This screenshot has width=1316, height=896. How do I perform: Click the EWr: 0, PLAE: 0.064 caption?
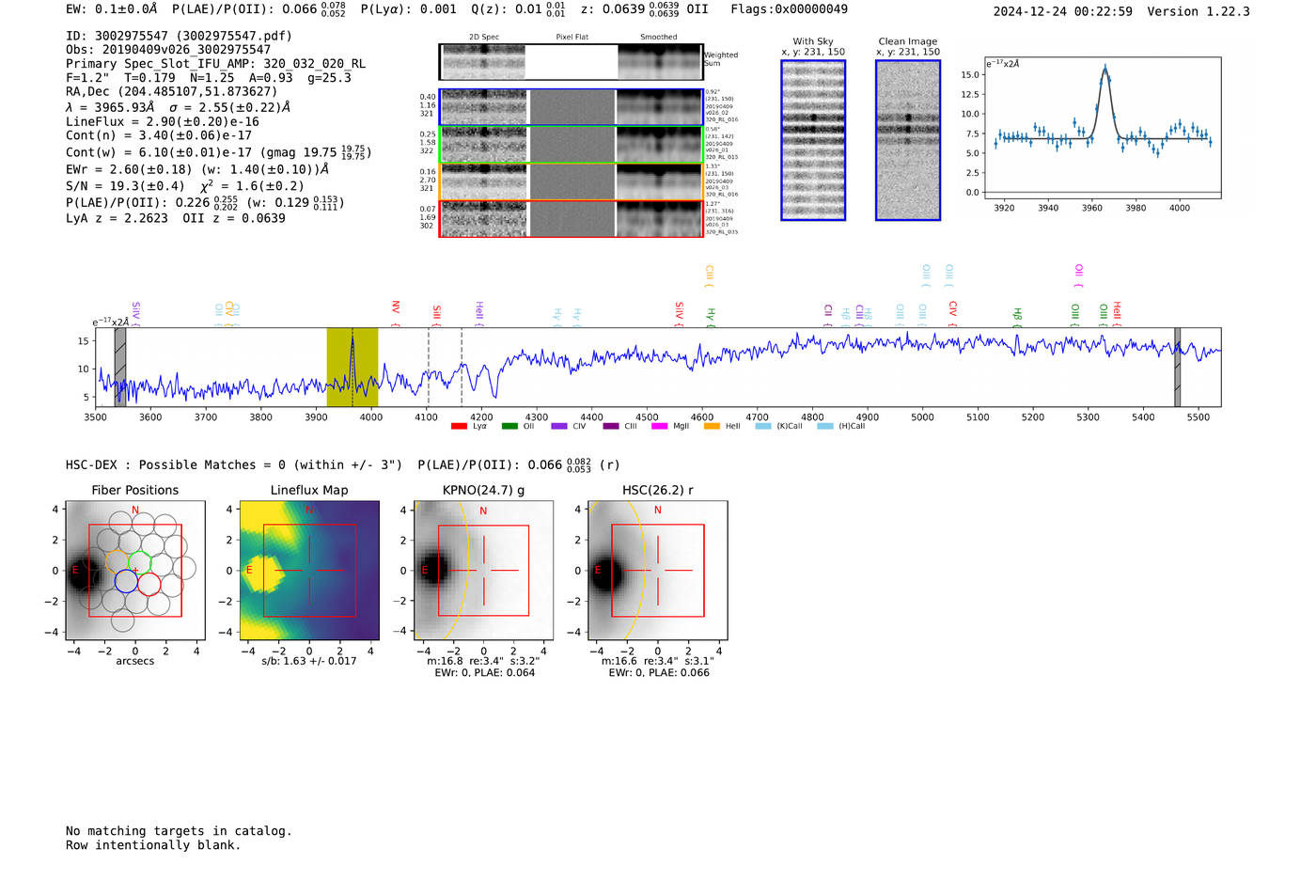[x=485, y=672]
